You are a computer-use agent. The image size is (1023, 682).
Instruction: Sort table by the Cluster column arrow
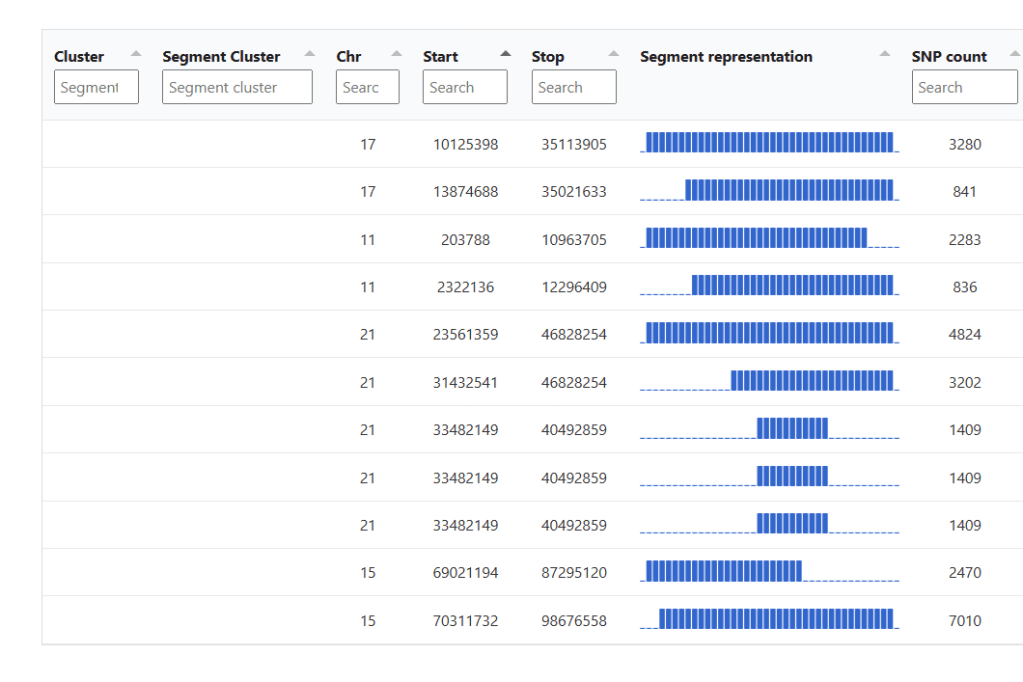[136, 54]
